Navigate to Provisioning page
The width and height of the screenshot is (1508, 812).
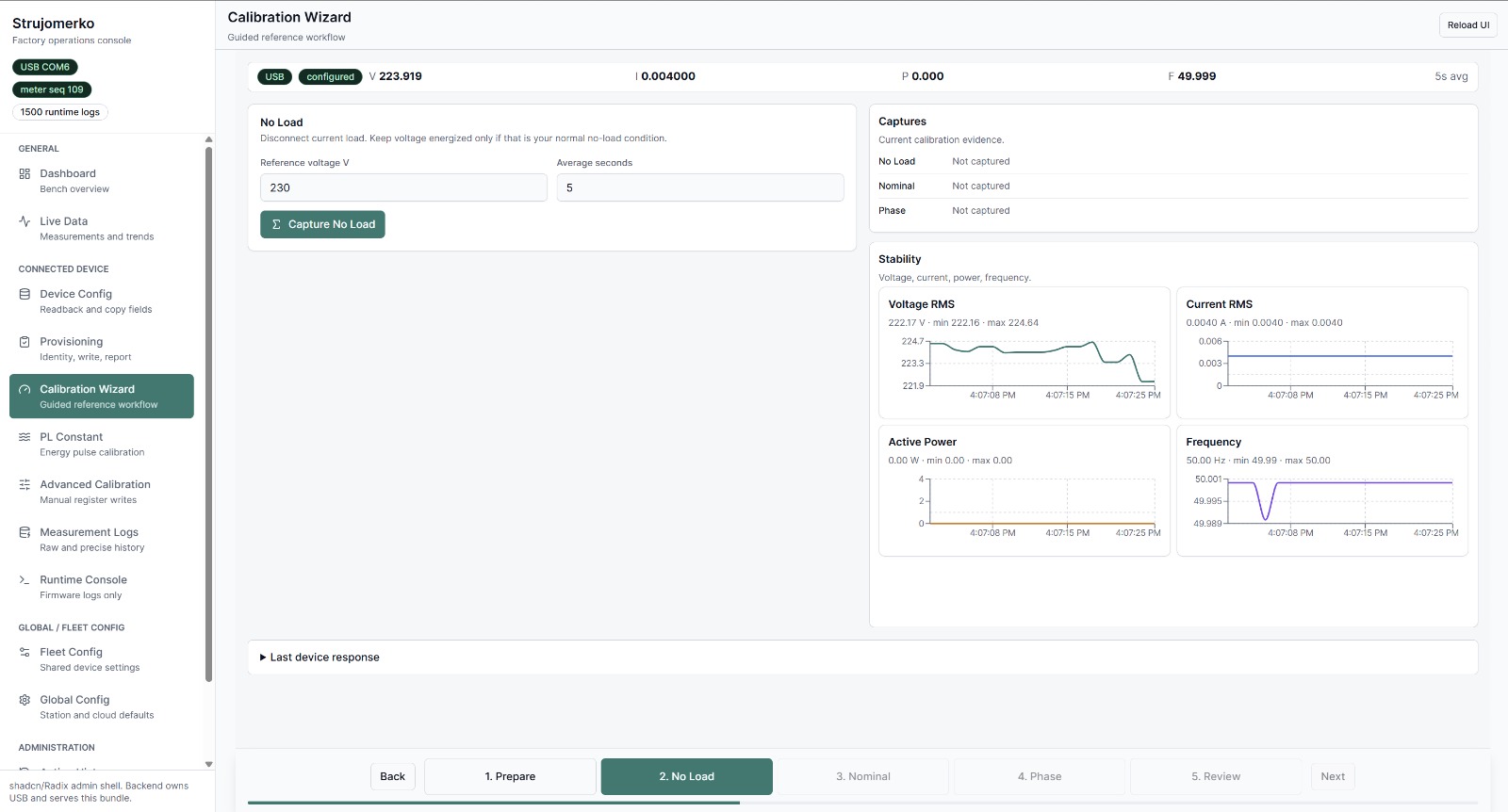(102, 349)
